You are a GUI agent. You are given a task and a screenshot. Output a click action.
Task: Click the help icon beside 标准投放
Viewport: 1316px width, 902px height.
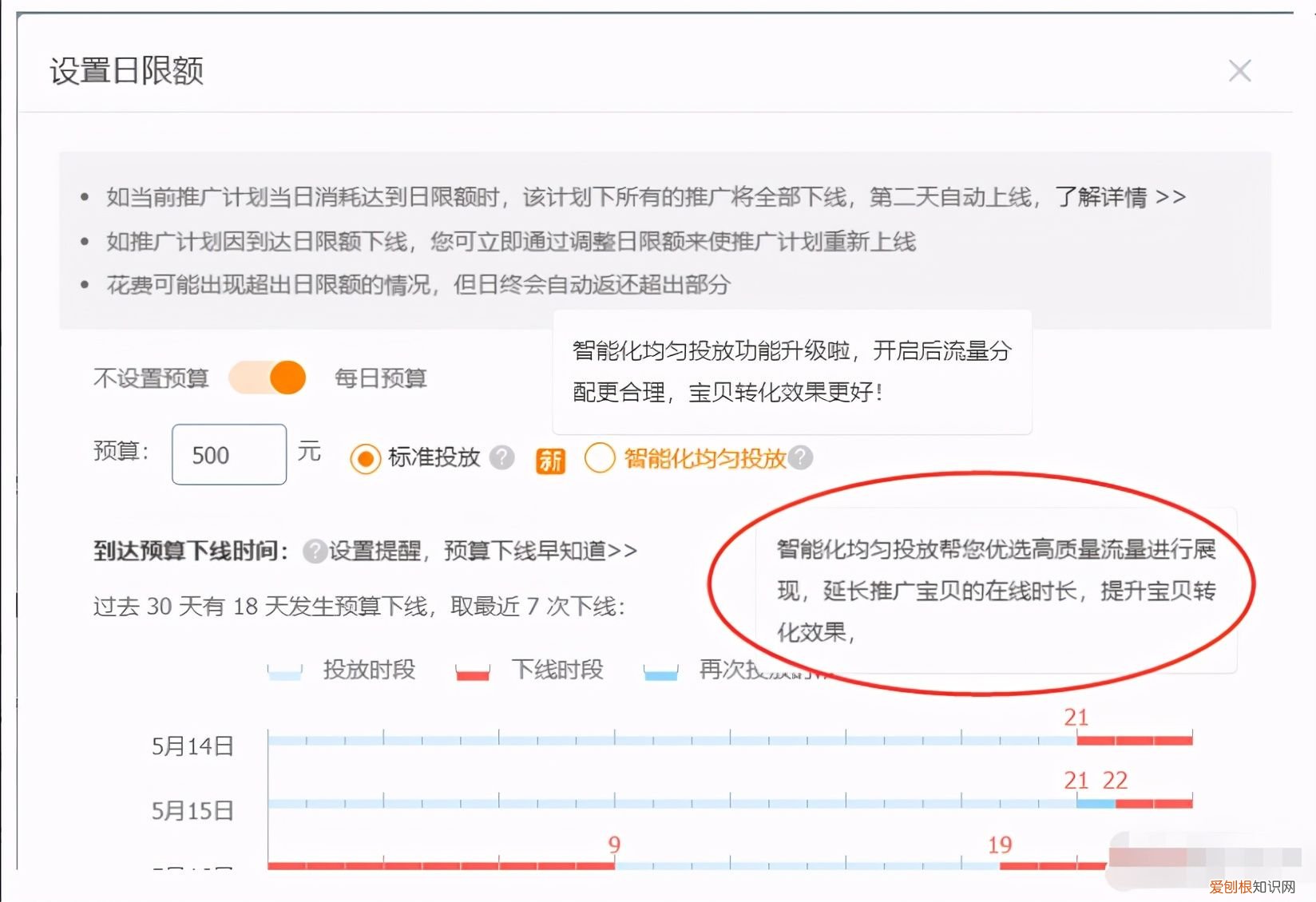501,457
